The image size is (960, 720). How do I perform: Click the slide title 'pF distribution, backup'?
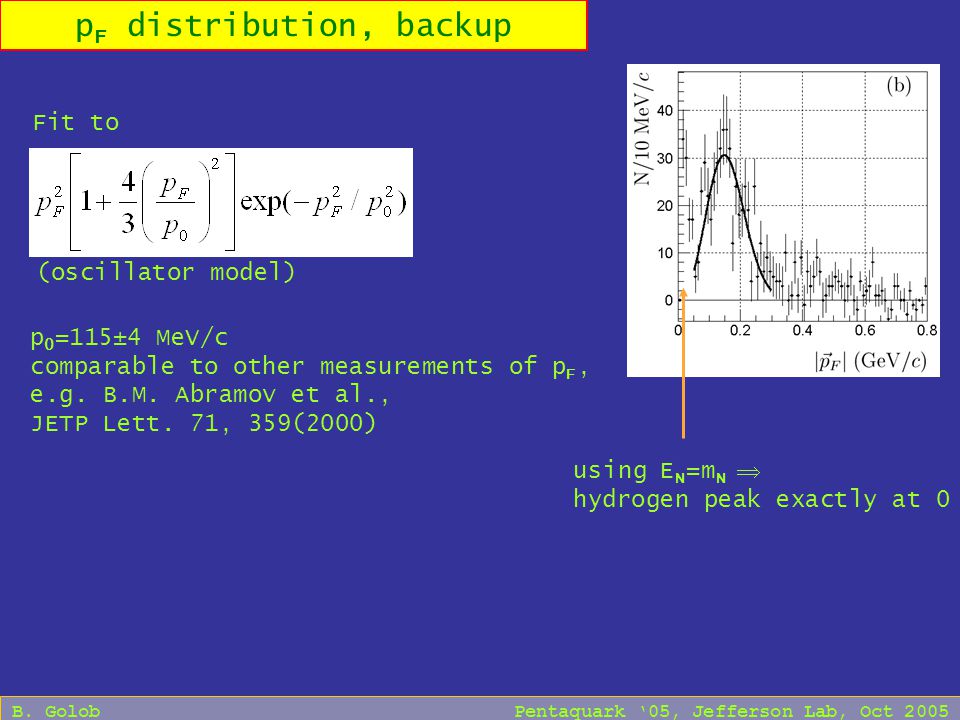[x=293, y=26]
